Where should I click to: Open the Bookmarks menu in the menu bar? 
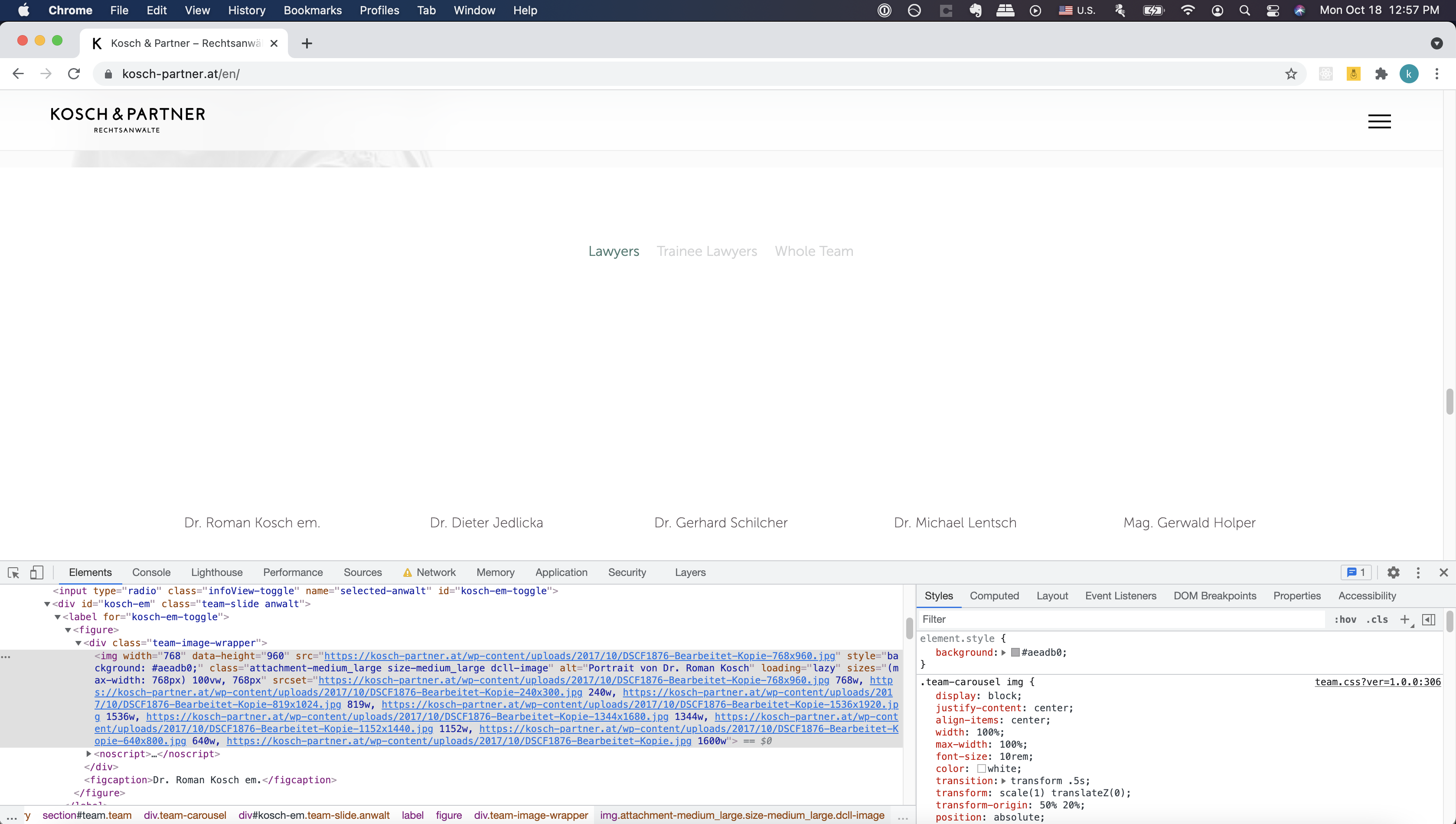point(312,10)
